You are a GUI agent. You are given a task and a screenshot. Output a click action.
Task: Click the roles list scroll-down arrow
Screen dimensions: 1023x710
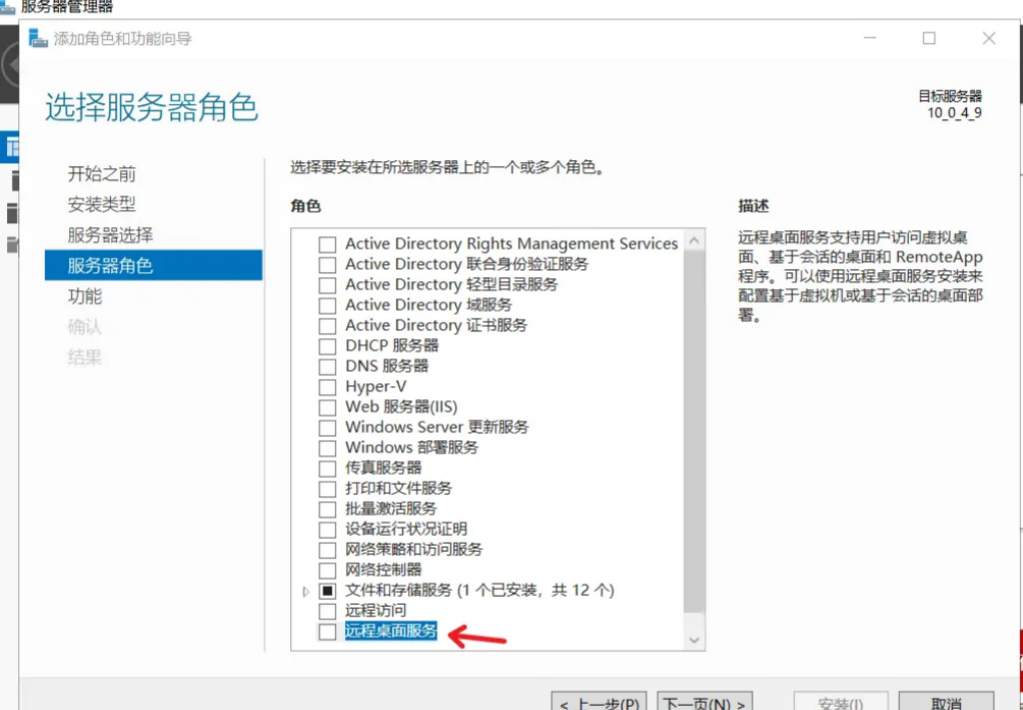694,640
